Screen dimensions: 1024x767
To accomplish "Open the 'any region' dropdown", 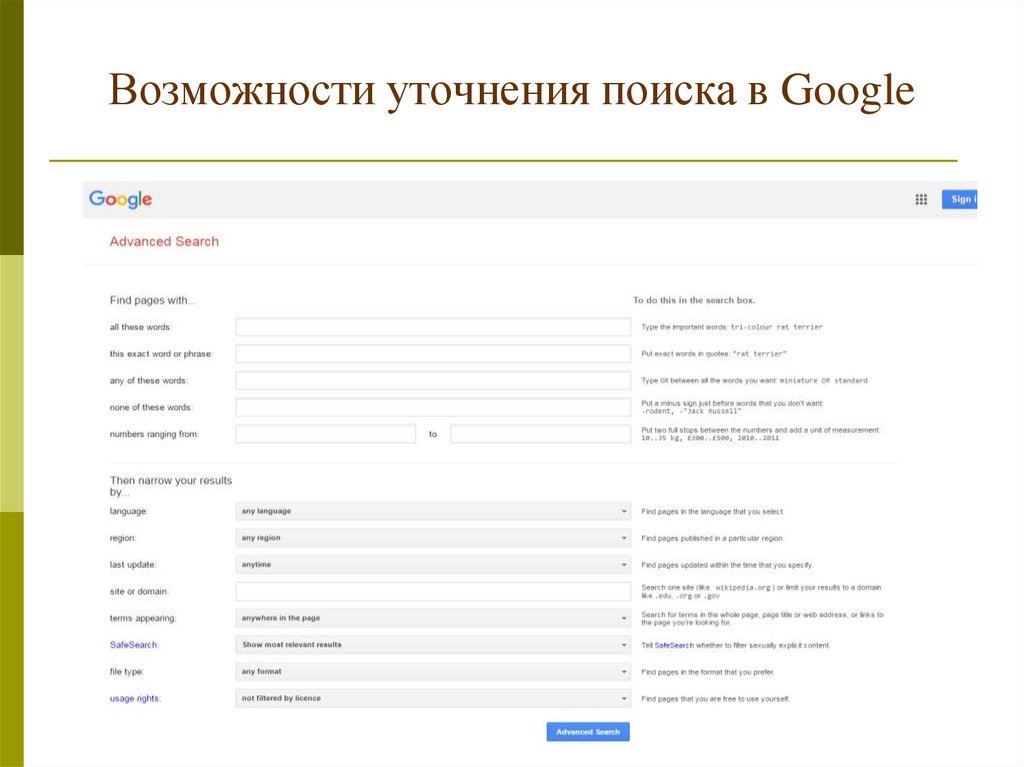I will [433, 538].
